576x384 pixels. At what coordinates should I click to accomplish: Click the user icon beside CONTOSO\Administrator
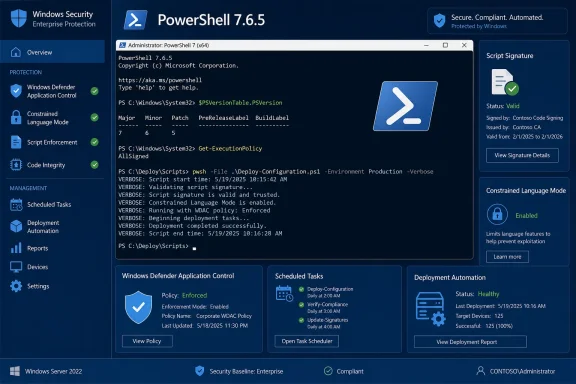pos(480,371)
